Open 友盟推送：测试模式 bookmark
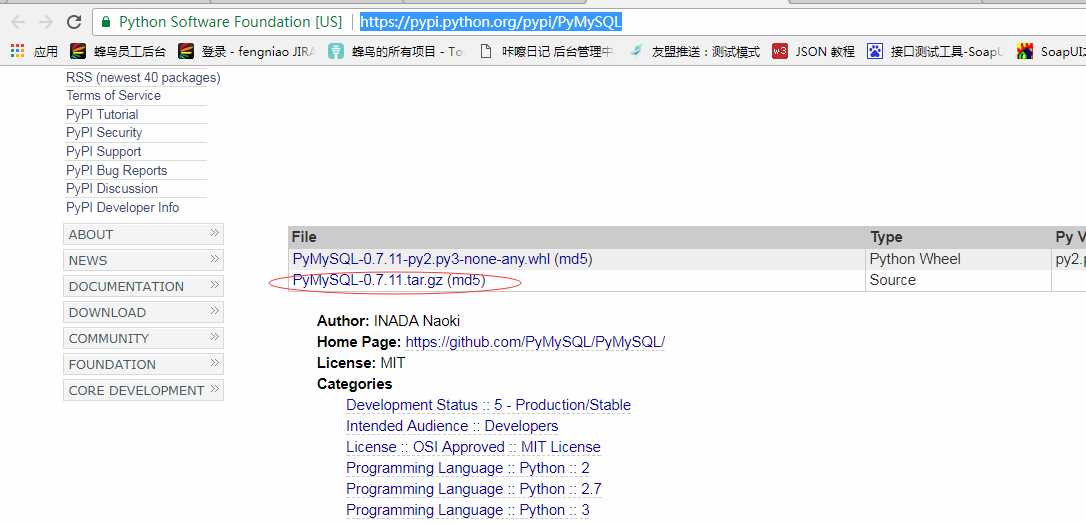The width and height of the screenshot is (1086, 523). click(694, 51)
